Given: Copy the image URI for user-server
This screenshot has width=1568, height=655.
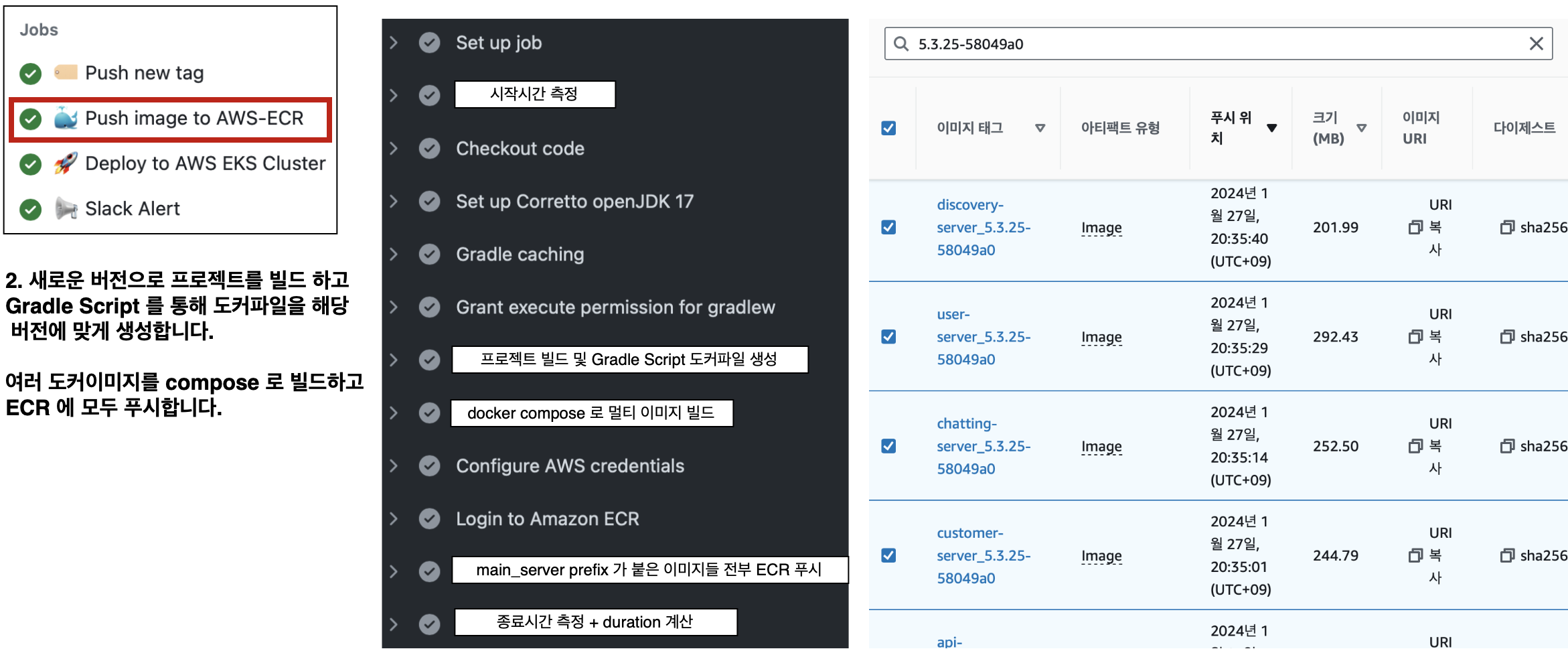Looking at the screenshot, I should pos(1415,337).
